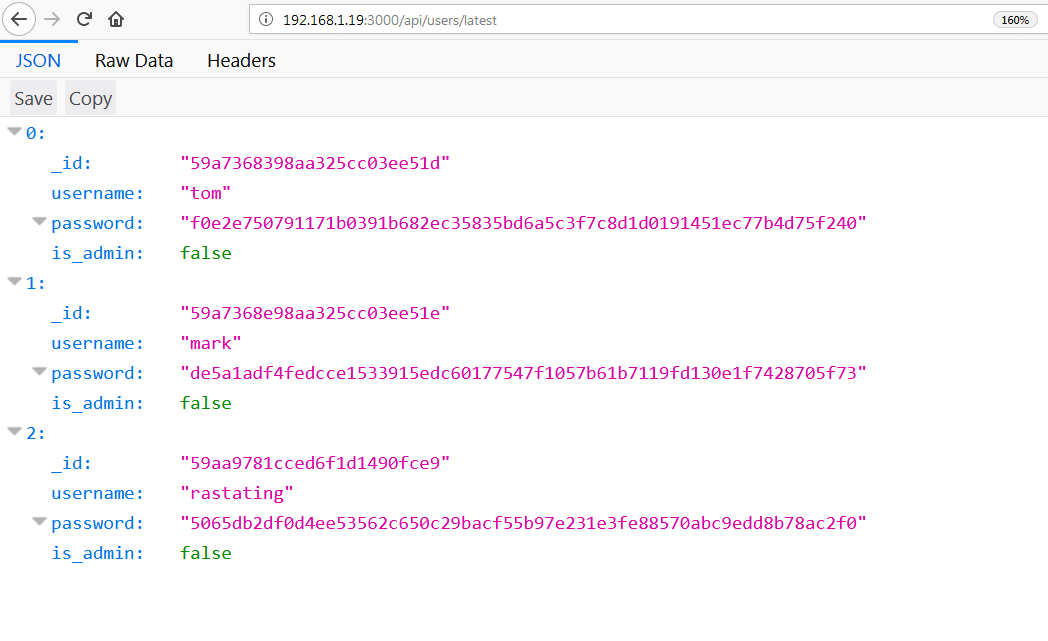
Task: Select the JSON tab
Action: [x=38, y=61]
